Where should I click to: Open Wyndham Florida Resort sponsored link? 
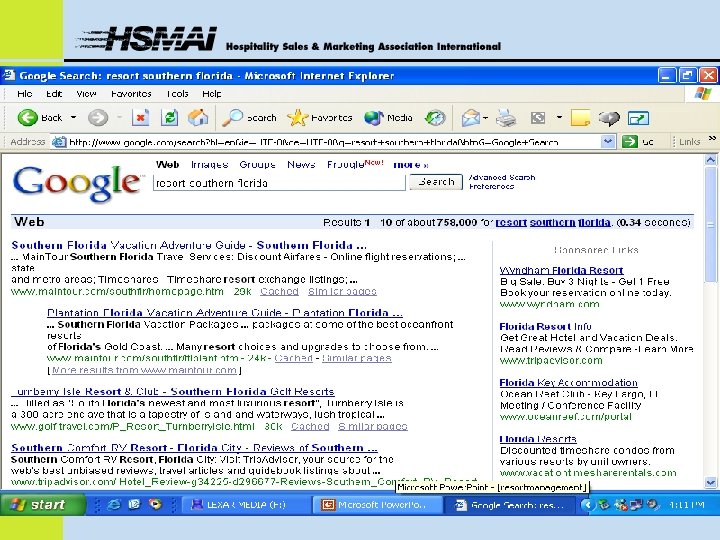point(561,270)
